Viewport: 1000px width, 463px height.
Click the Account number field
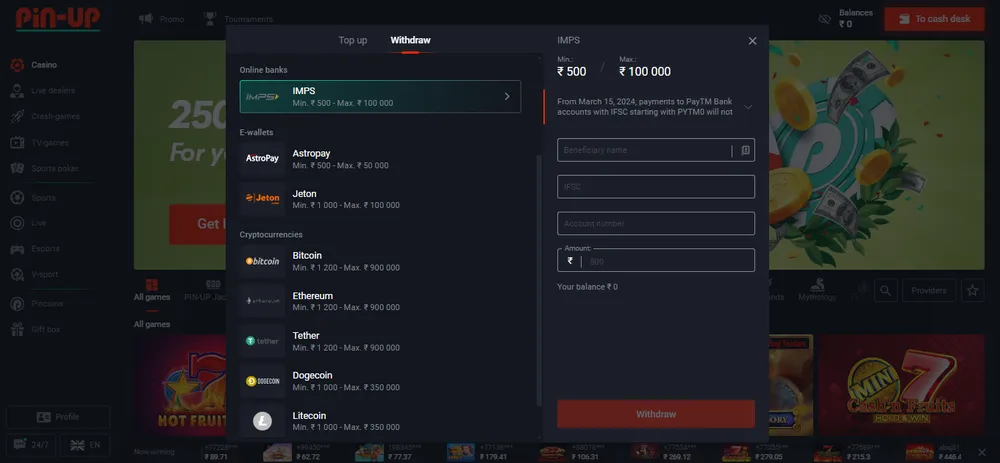point(656,224)
